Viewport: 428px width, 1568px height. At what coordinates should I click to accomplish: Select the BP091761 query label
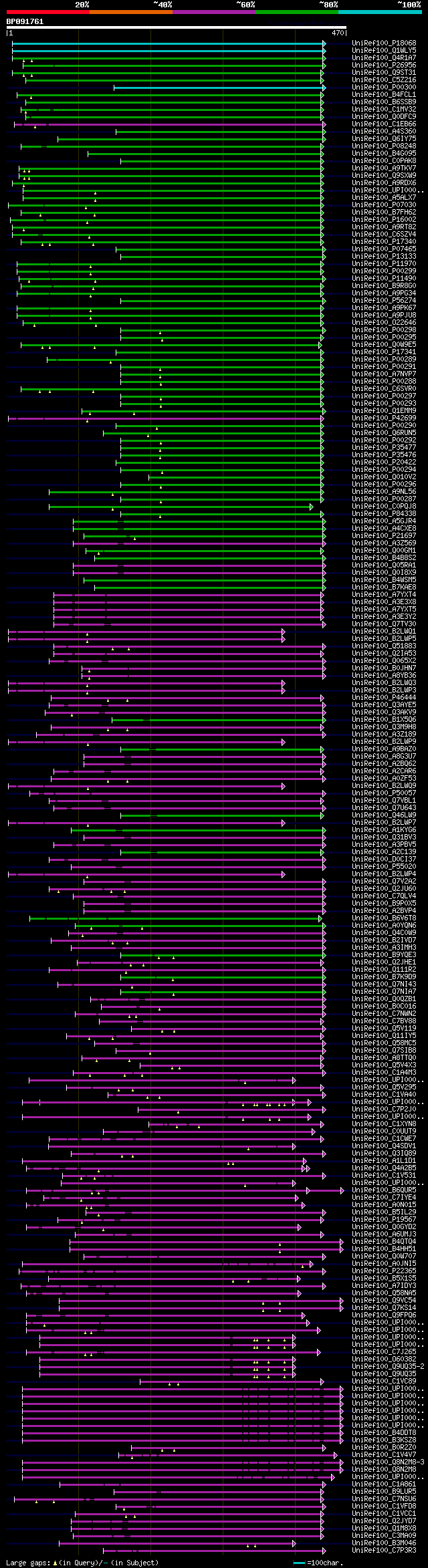click(25, 21)
